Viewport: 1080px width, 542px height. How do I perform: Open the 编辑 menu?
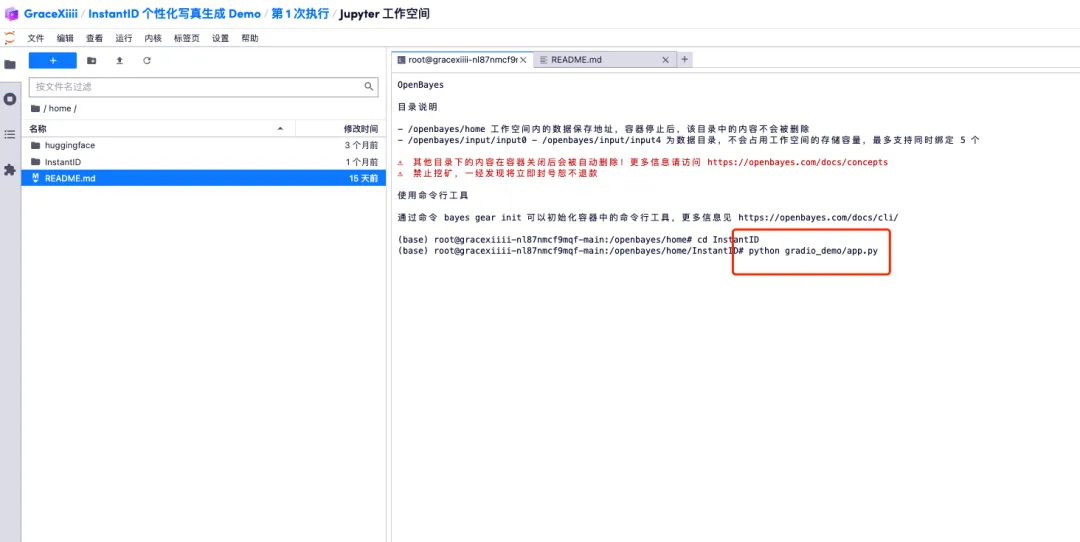point(65,39)
